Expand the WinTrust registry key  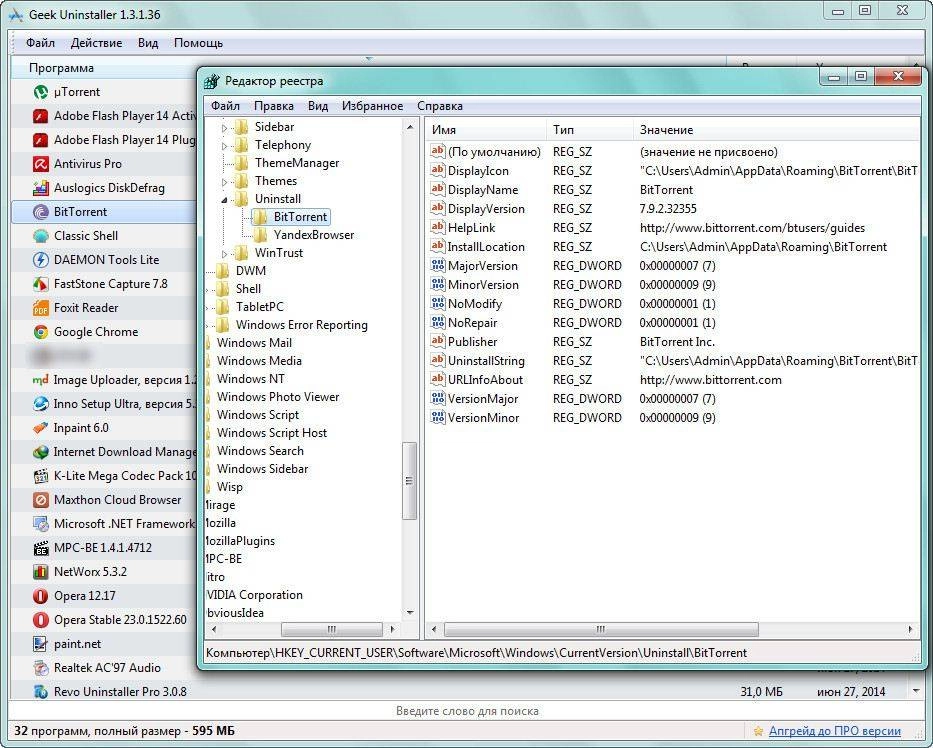pos(224,253)
